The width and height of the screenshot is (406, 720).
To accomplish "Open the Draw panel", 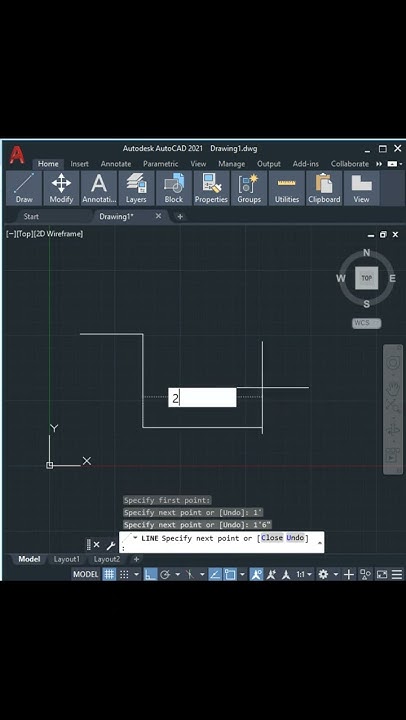I will click(x=23, y=188).
